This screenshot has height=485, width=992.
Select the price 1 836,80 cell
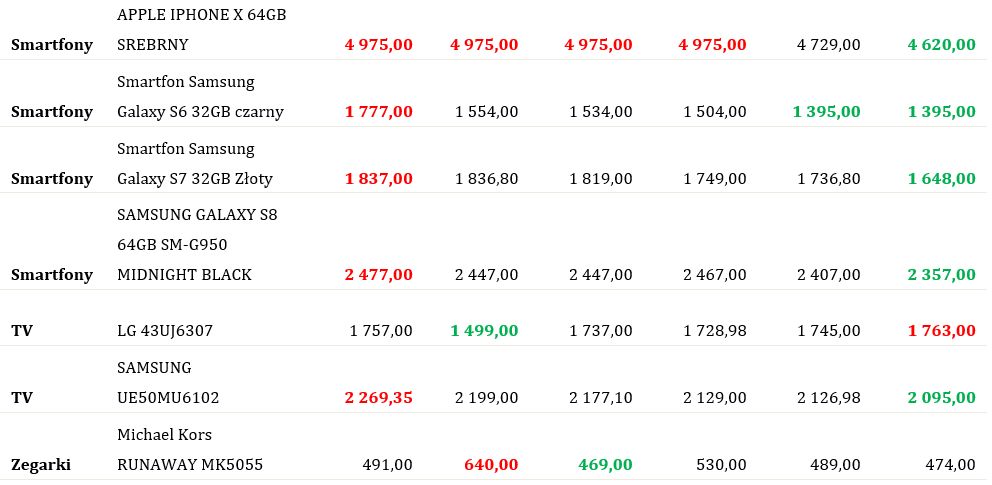click(487, 179)
